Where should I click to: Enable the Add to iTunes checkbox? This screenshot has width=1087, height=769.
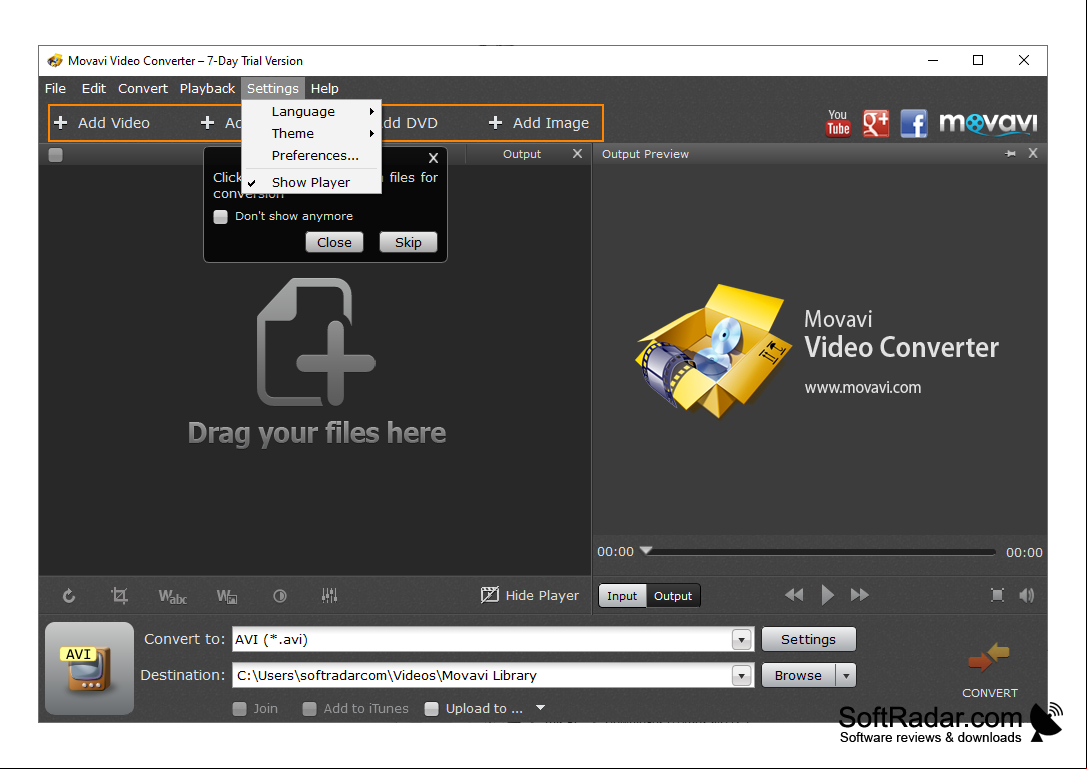click(x=309, y=709)
